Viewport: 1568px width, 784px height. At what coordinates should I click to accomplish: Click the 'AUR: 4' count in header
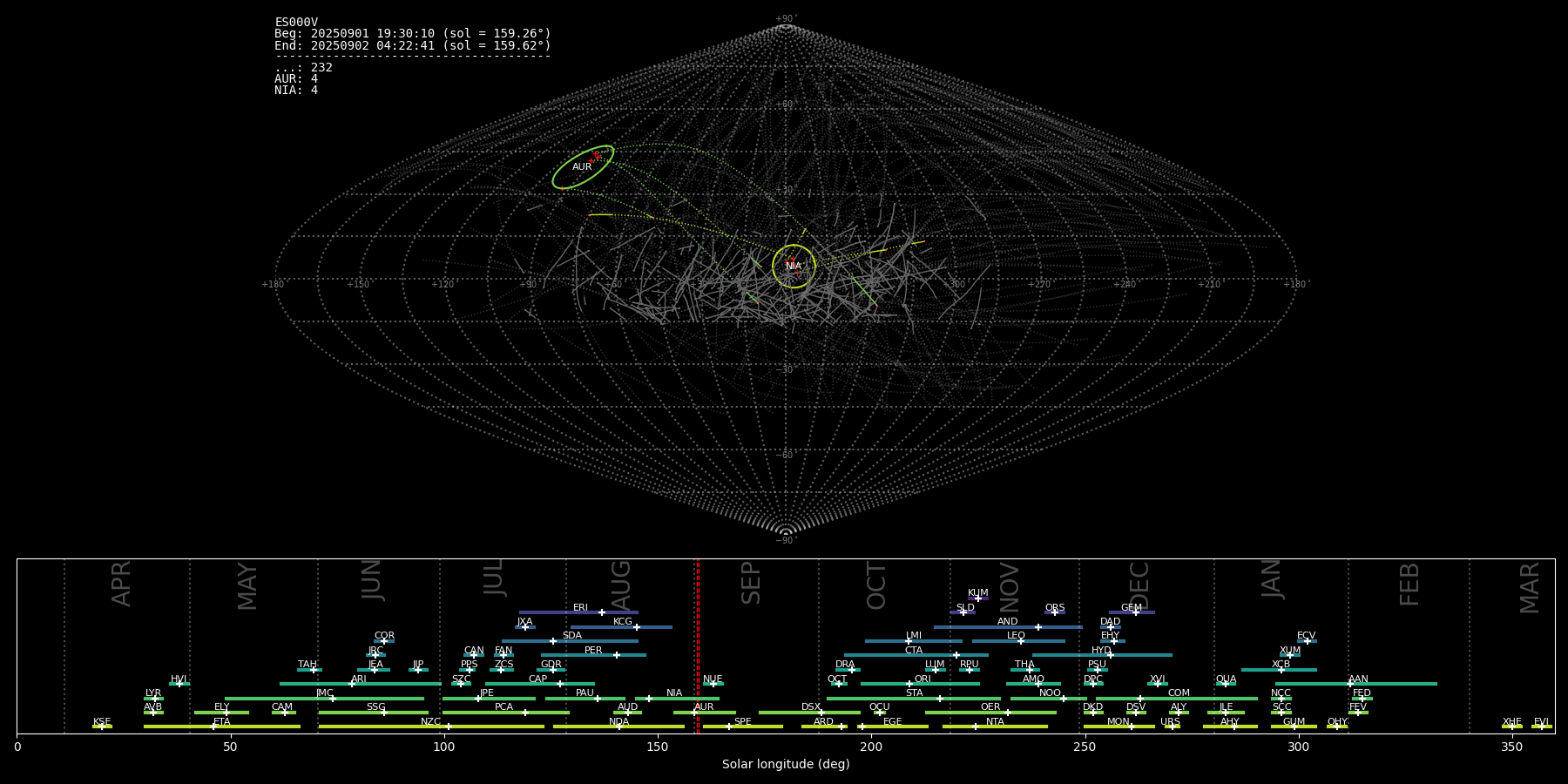coord(296,79)
